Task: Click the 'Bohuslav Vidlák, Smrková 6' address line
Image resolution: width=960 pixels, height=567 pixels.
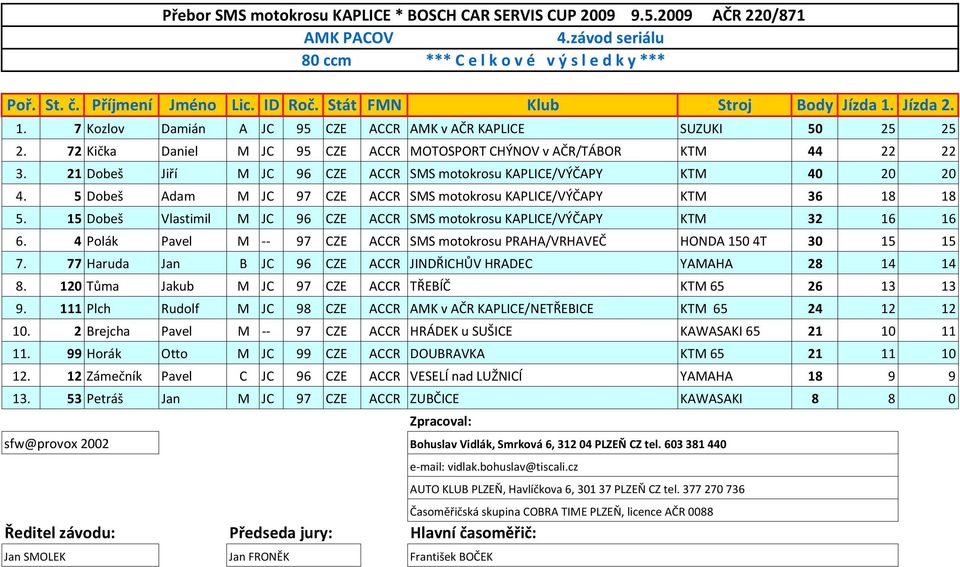Action: (x=653, y=444)
